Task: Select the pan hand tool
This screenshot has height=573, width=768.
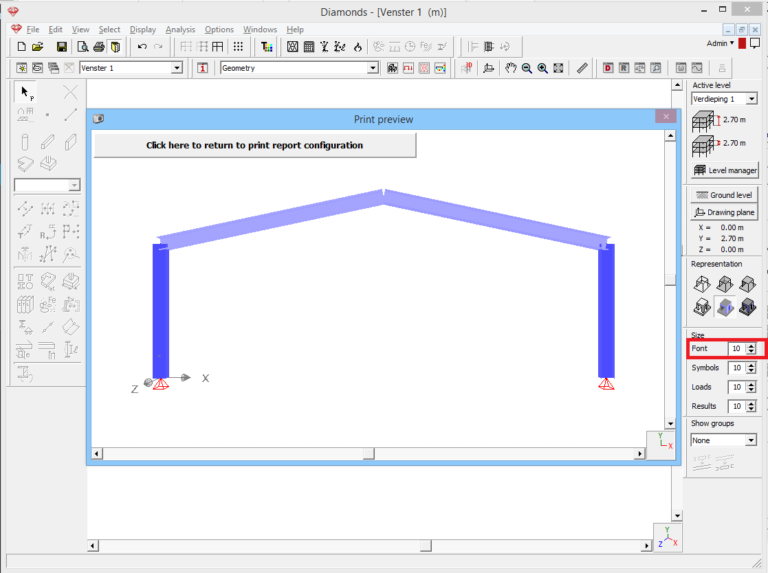Action: pos(511,68)
